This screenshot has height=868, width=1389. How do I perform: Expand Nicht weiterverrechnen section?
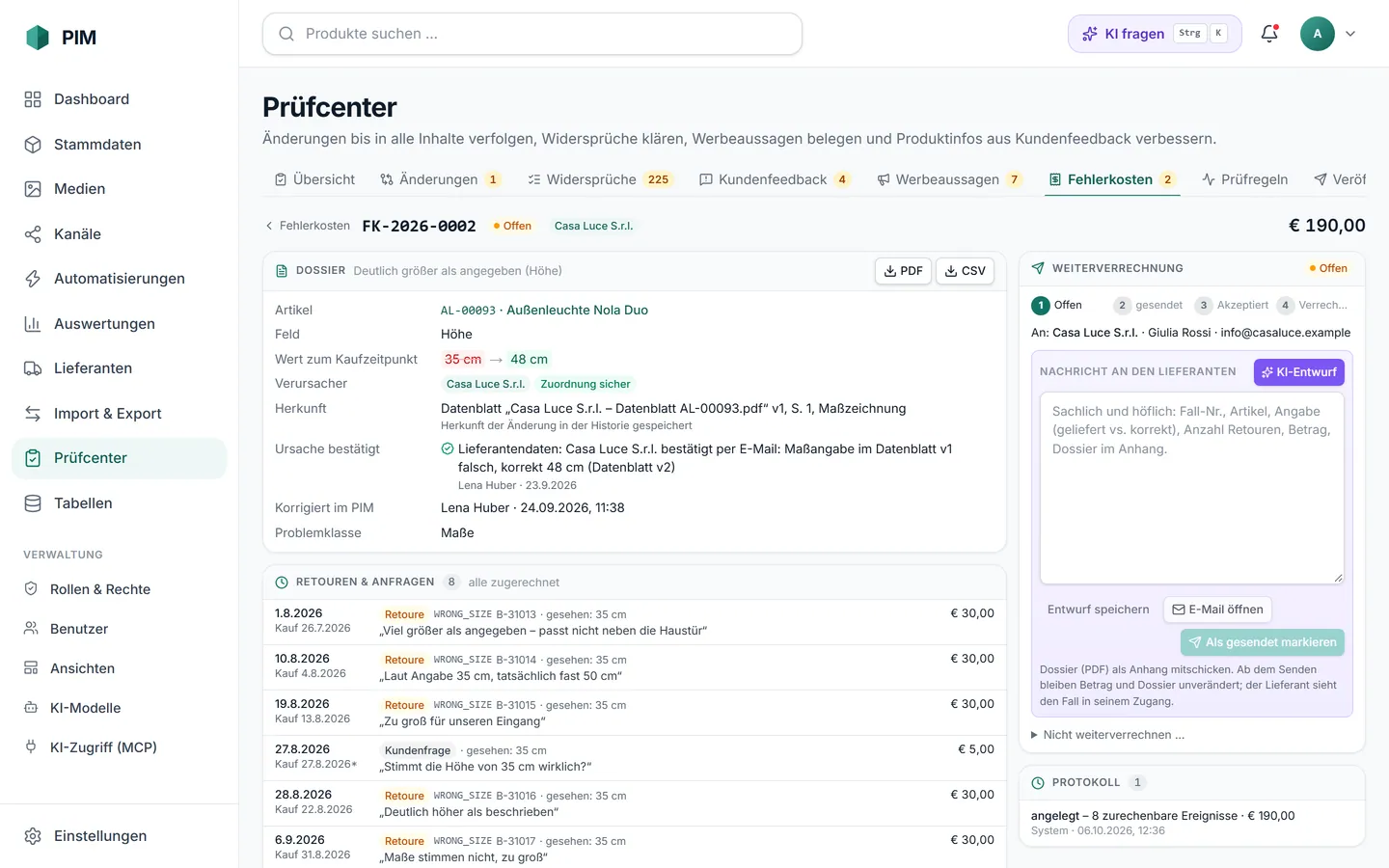click(1107, 735)
